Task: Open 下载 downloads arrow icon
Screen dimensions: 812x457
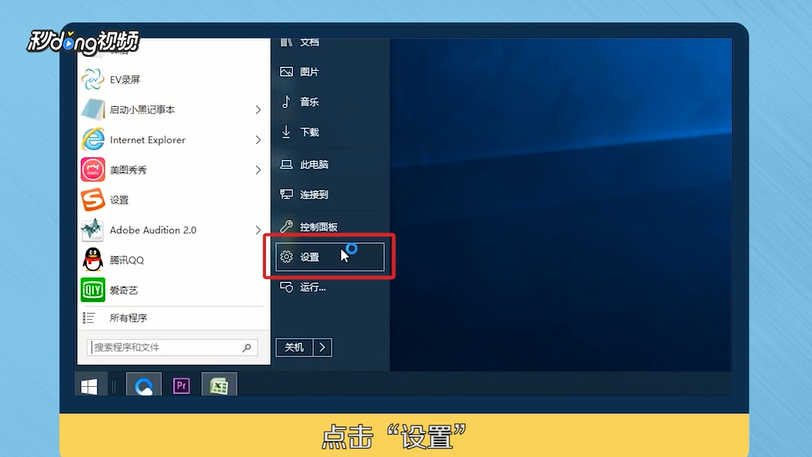Action: point(286,132)
